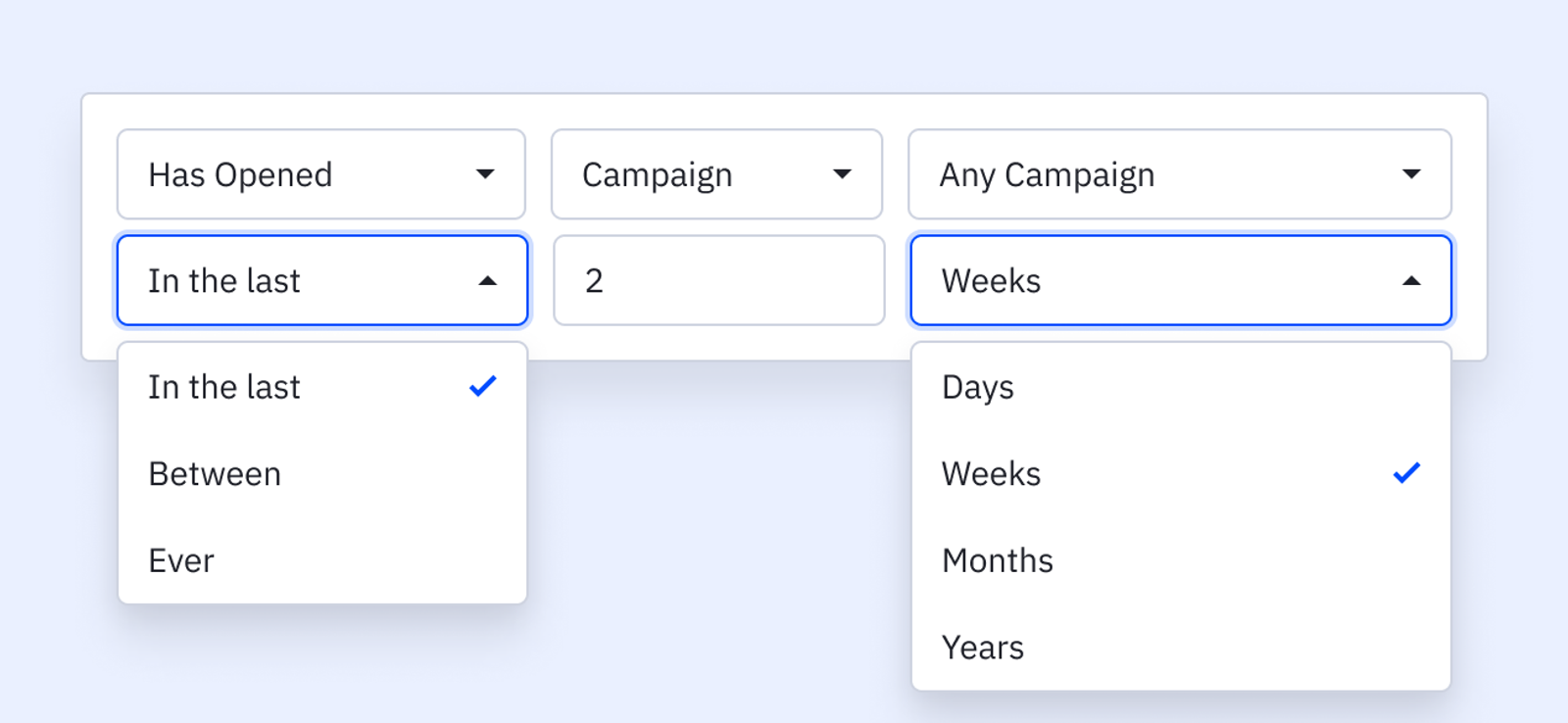Click the blue checkmark beside Weeks option
Screen dimensions: 1568x723
[x=1406, y=473]
